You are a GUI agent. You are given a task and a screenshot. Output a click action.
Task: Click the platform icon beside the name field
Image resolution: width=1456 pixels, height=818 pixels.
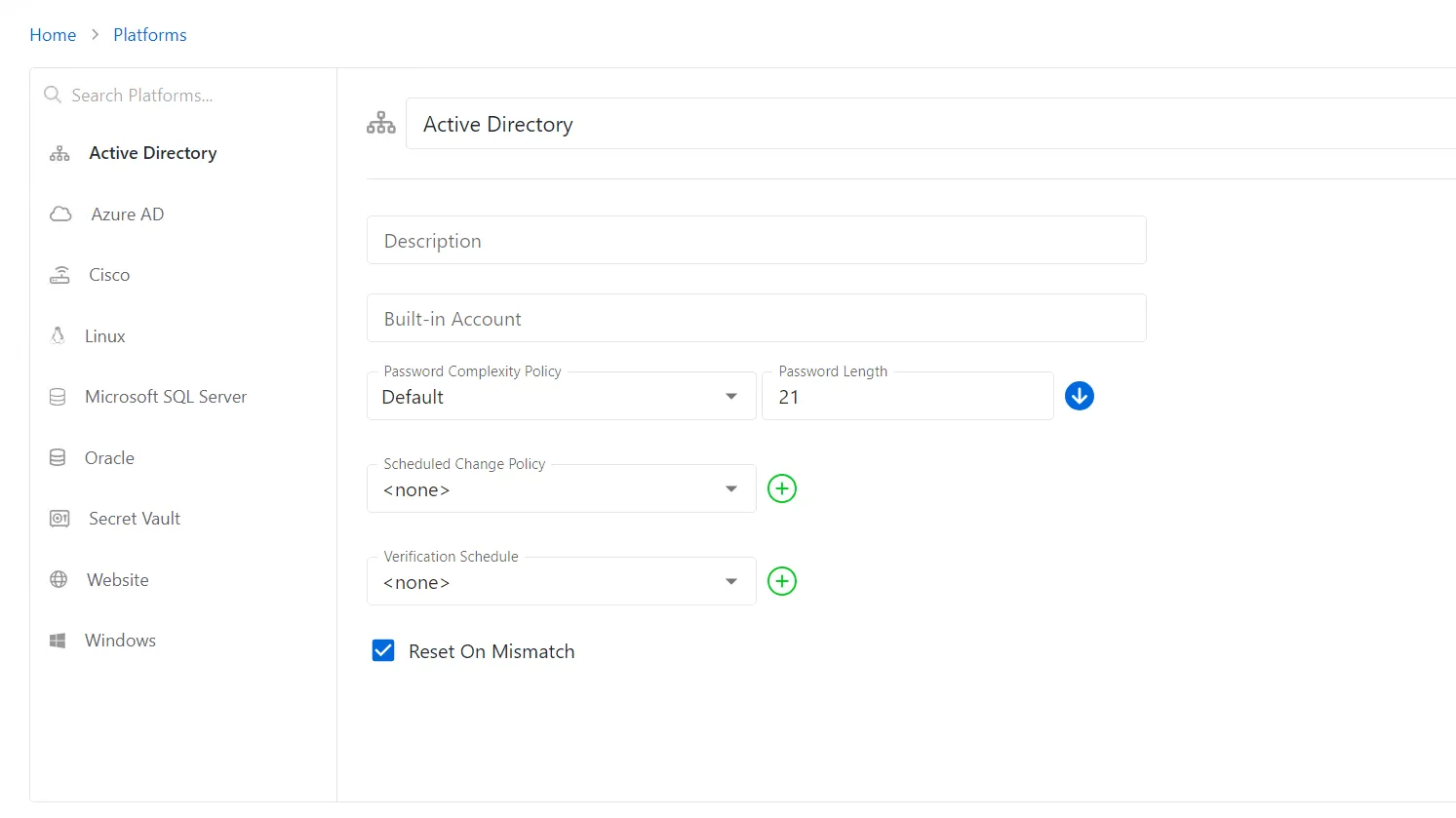[x=381, y=123]
